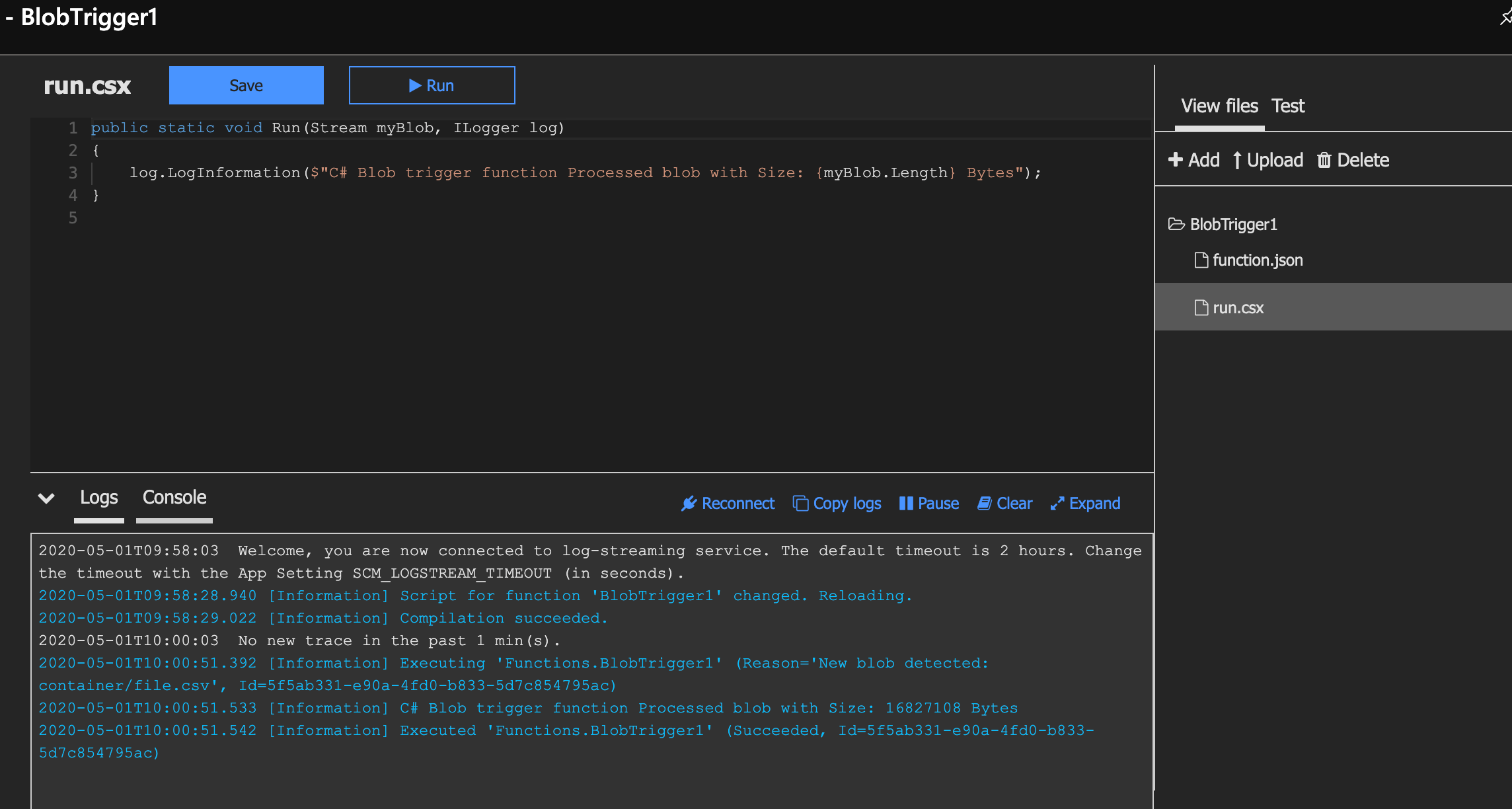The height and width of the screenshot is (809, 1512).
Task: Click the 'No new trace' log line
Action: [x=299, y=641]
